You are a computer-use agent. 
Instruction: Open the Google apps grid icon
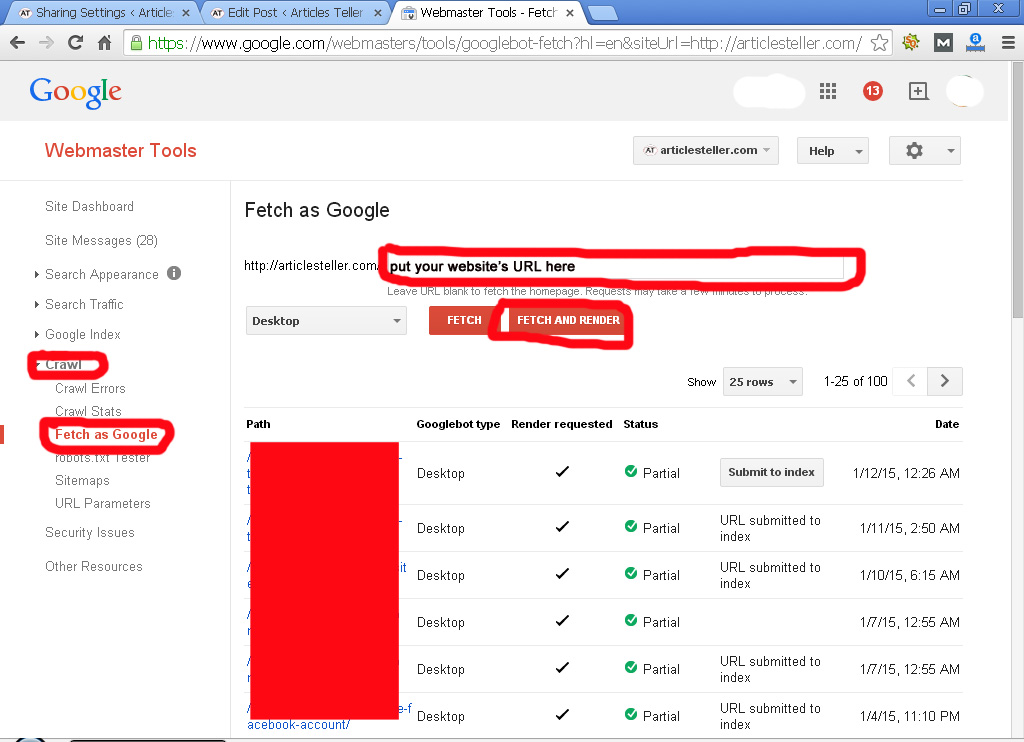coord(827,91)
